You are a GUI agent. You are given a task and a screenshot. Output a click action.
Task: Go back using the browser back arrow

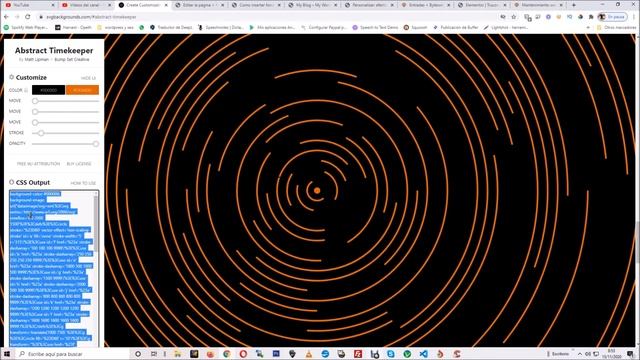(6, 17)
